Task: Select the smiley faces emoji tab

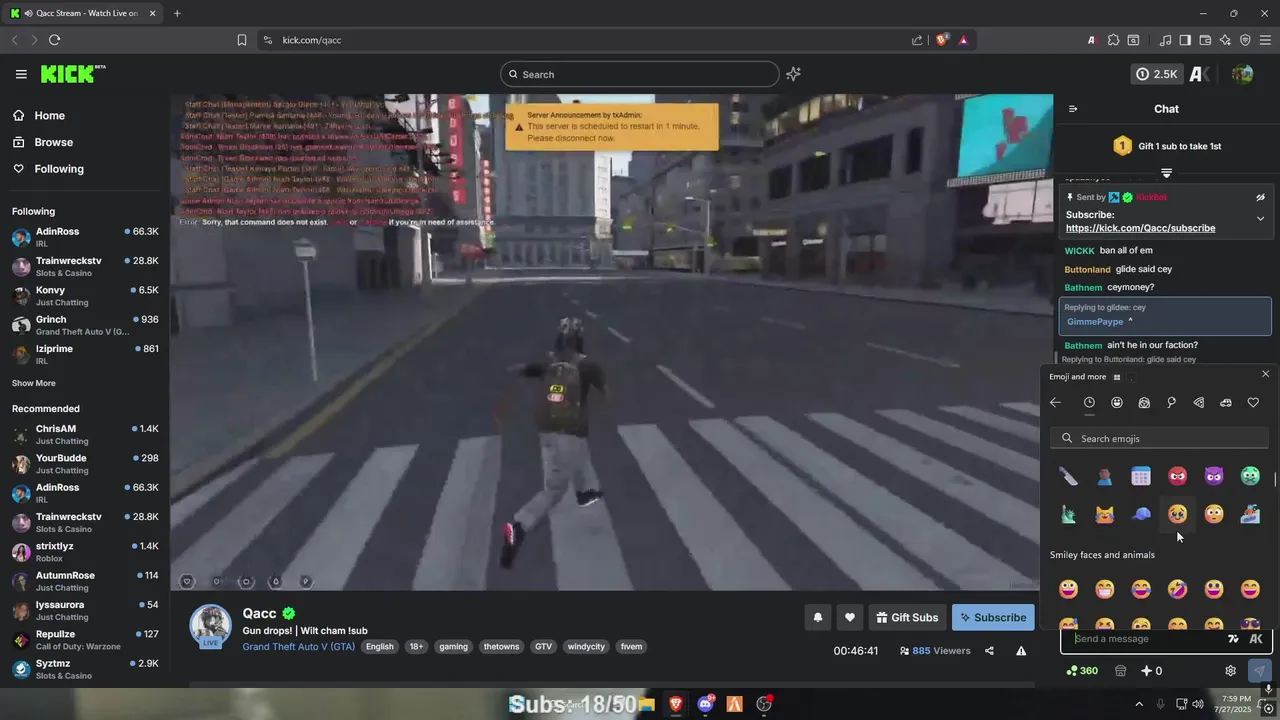Action: pos(1117,402)
